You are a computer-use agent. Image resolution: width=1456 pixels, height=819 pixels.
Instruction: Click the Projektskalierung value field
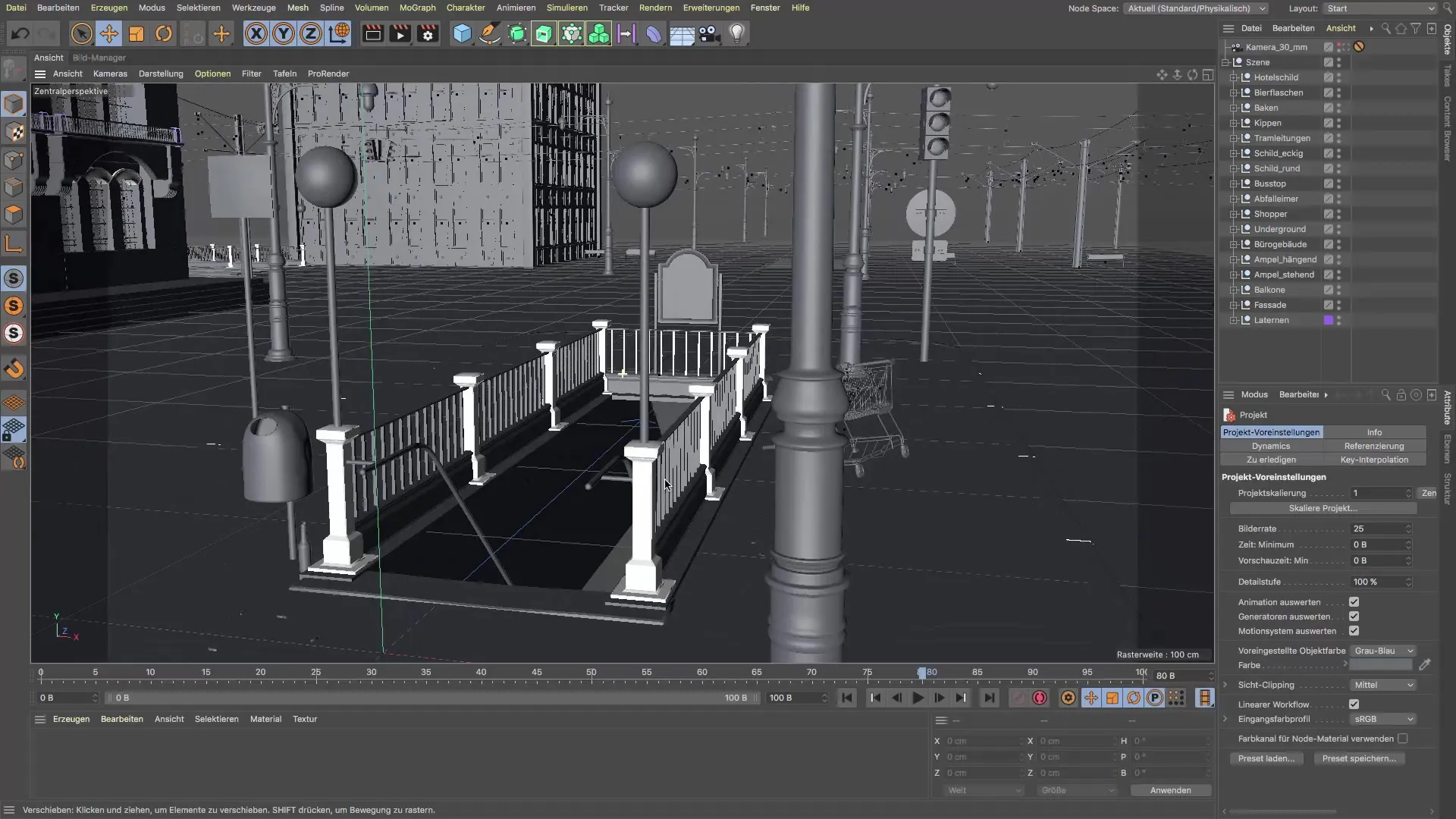pos(1382,493)
